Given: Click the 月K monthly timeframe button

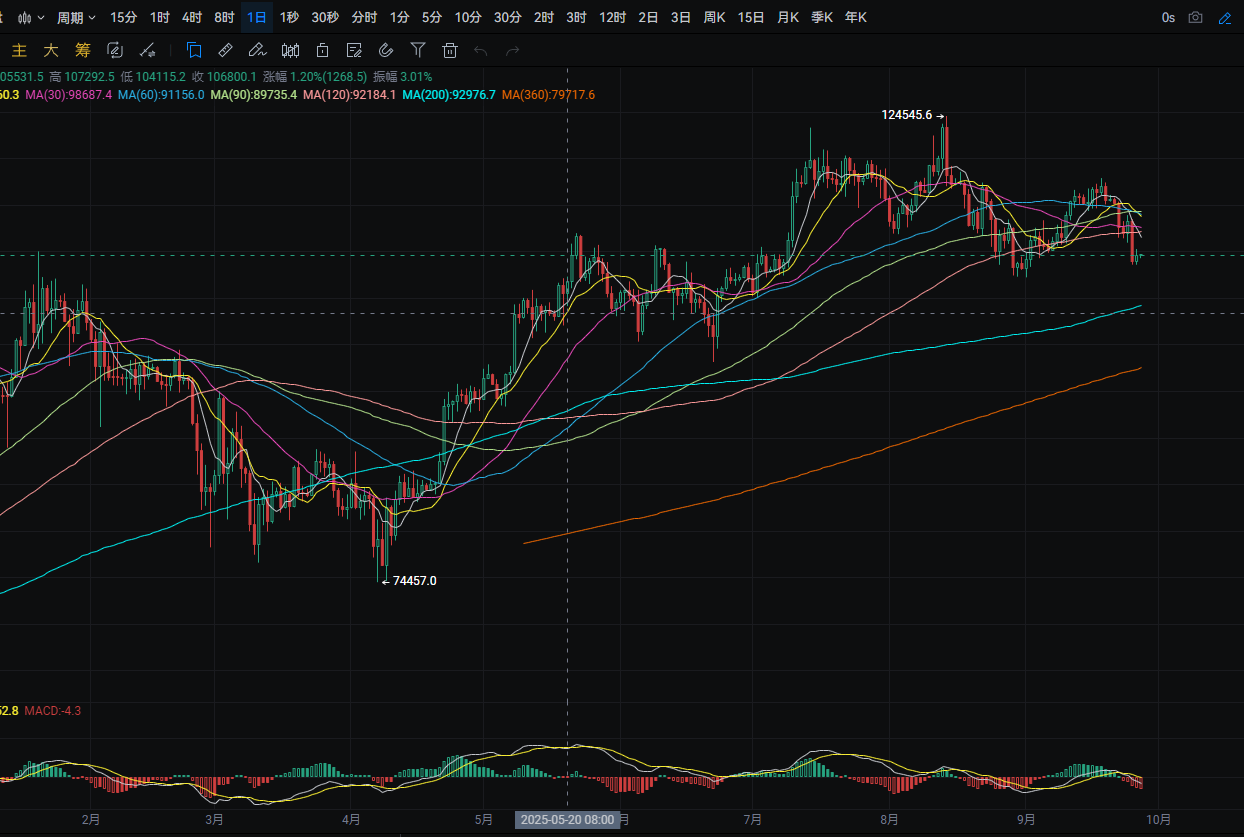Looking at the screenshot, I should click(787, 17).
